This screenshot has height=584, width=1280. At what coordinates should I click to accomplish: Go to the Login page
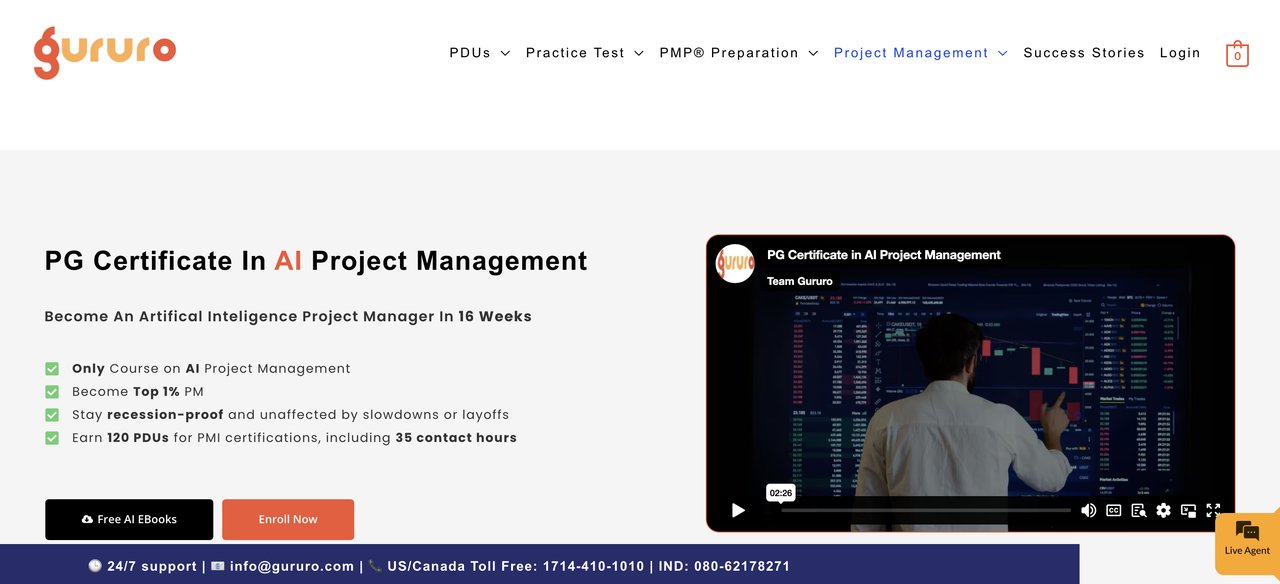(x=1180, y=53)
